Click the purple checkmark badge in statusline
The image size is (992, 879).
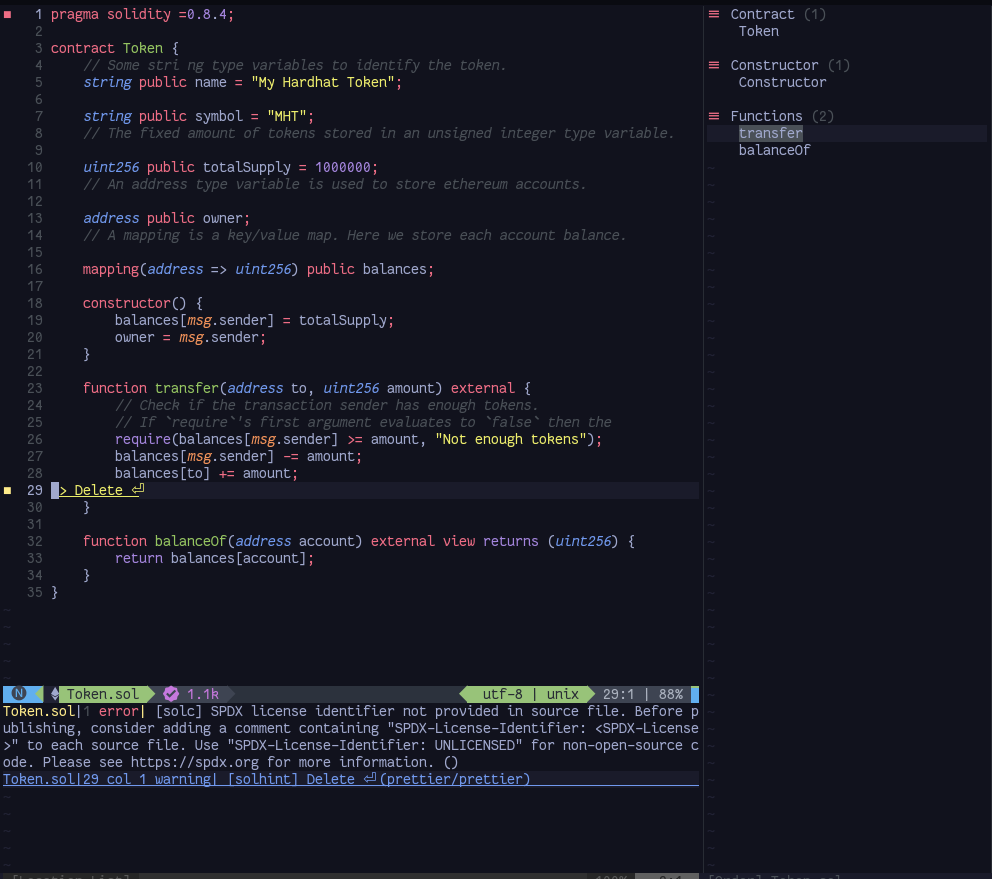click(x=171, y=694)
